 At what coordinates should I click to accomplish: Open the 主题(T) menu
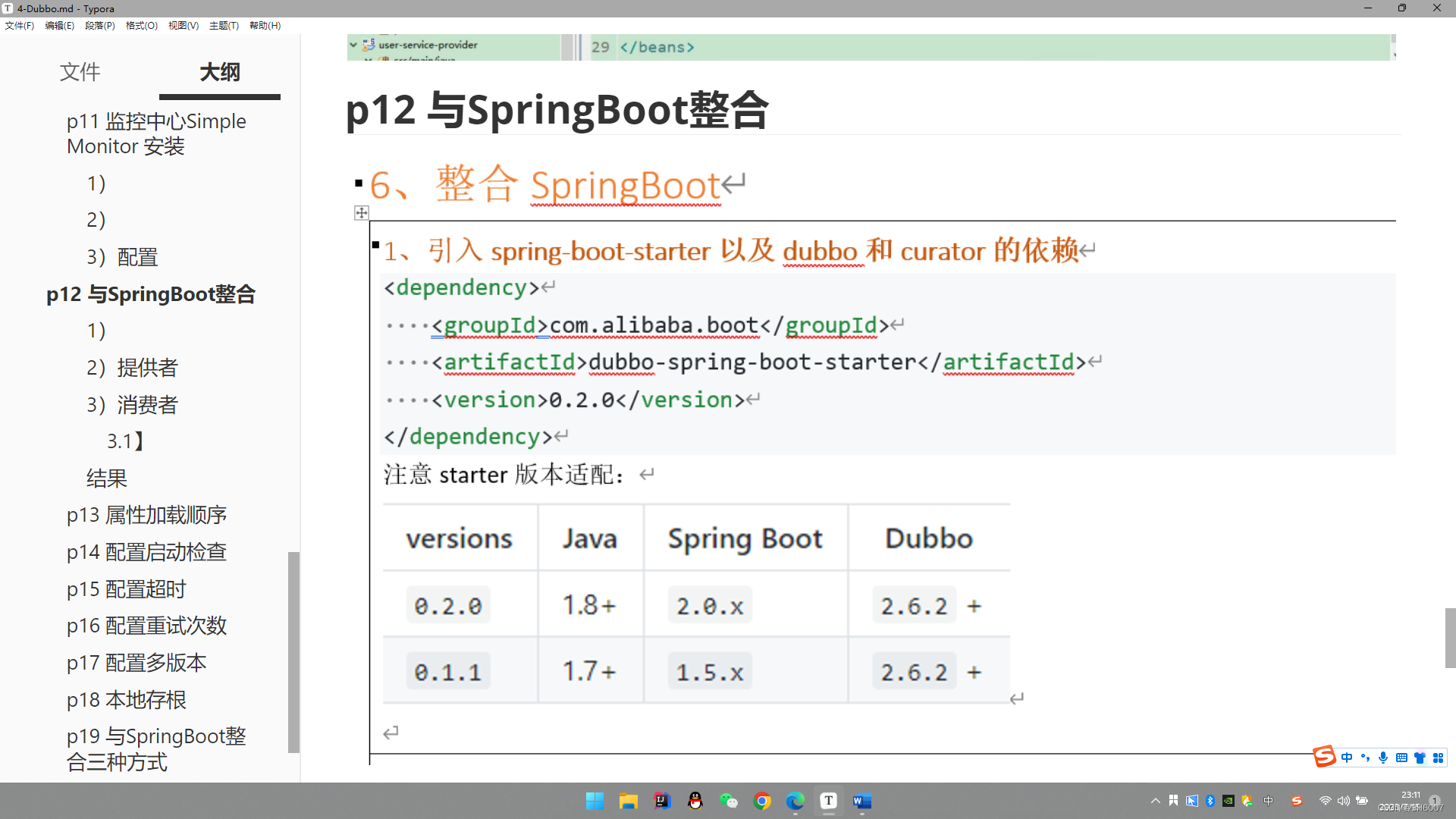[224, 25]
